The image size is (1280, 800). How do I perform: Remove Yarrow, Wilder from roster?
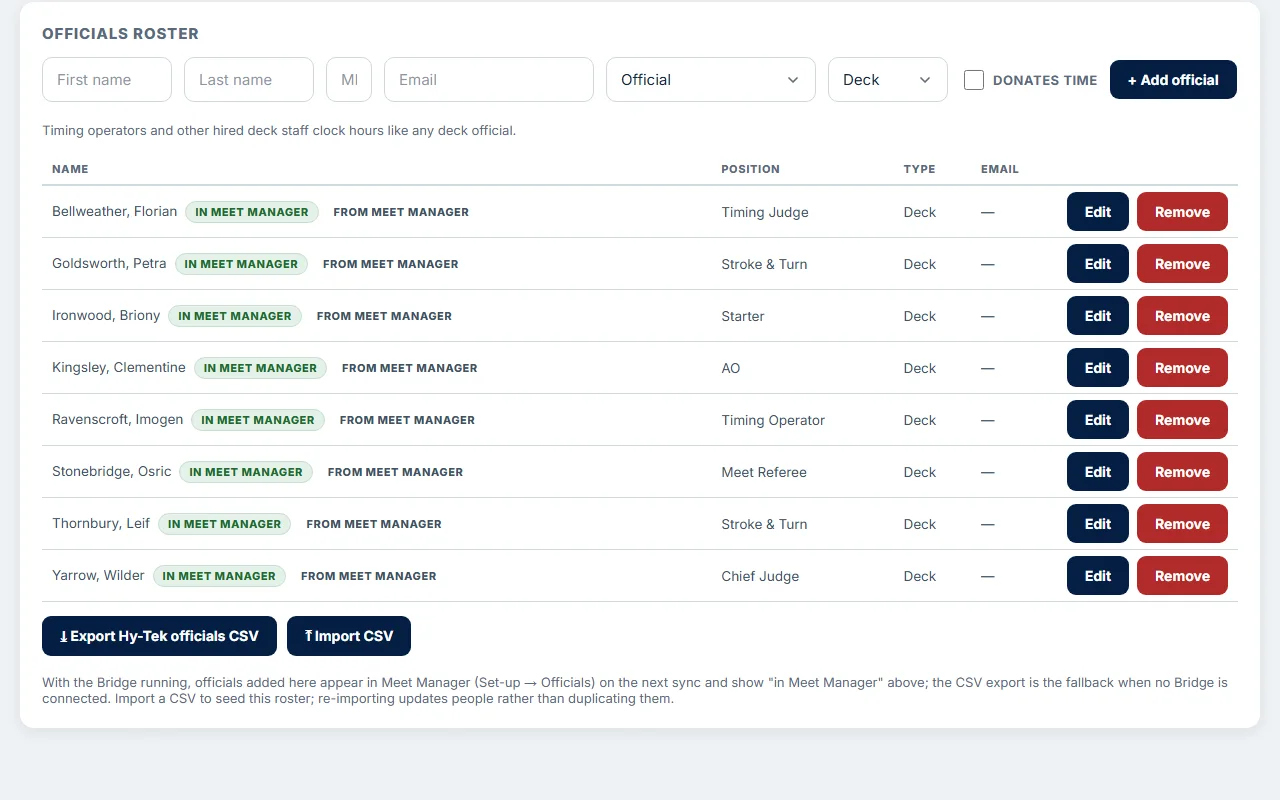point(1182,576)
